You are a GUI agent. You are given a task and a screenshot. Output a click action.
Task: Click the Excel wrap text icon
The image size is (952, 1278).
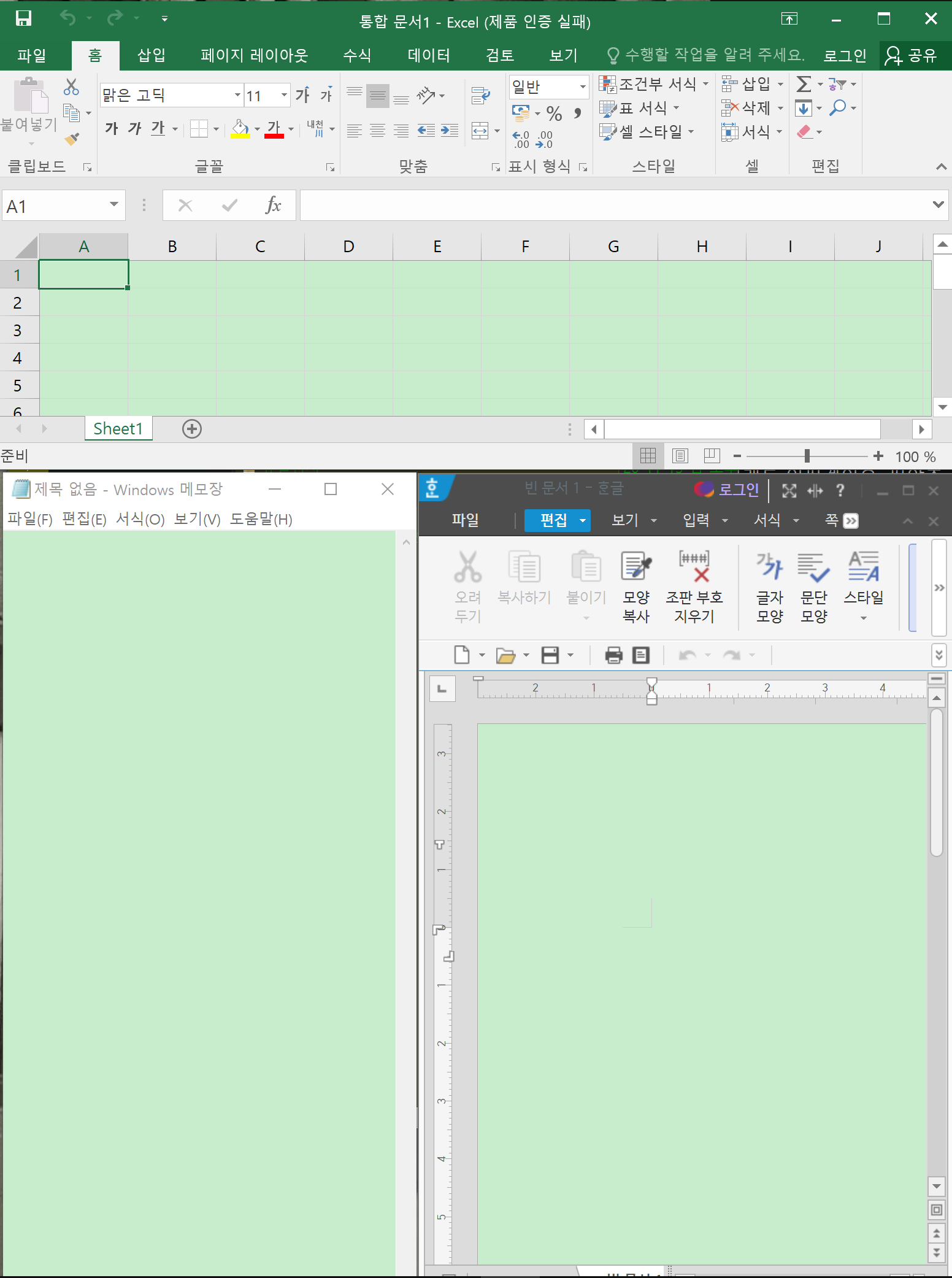click(x=480, y=95)
